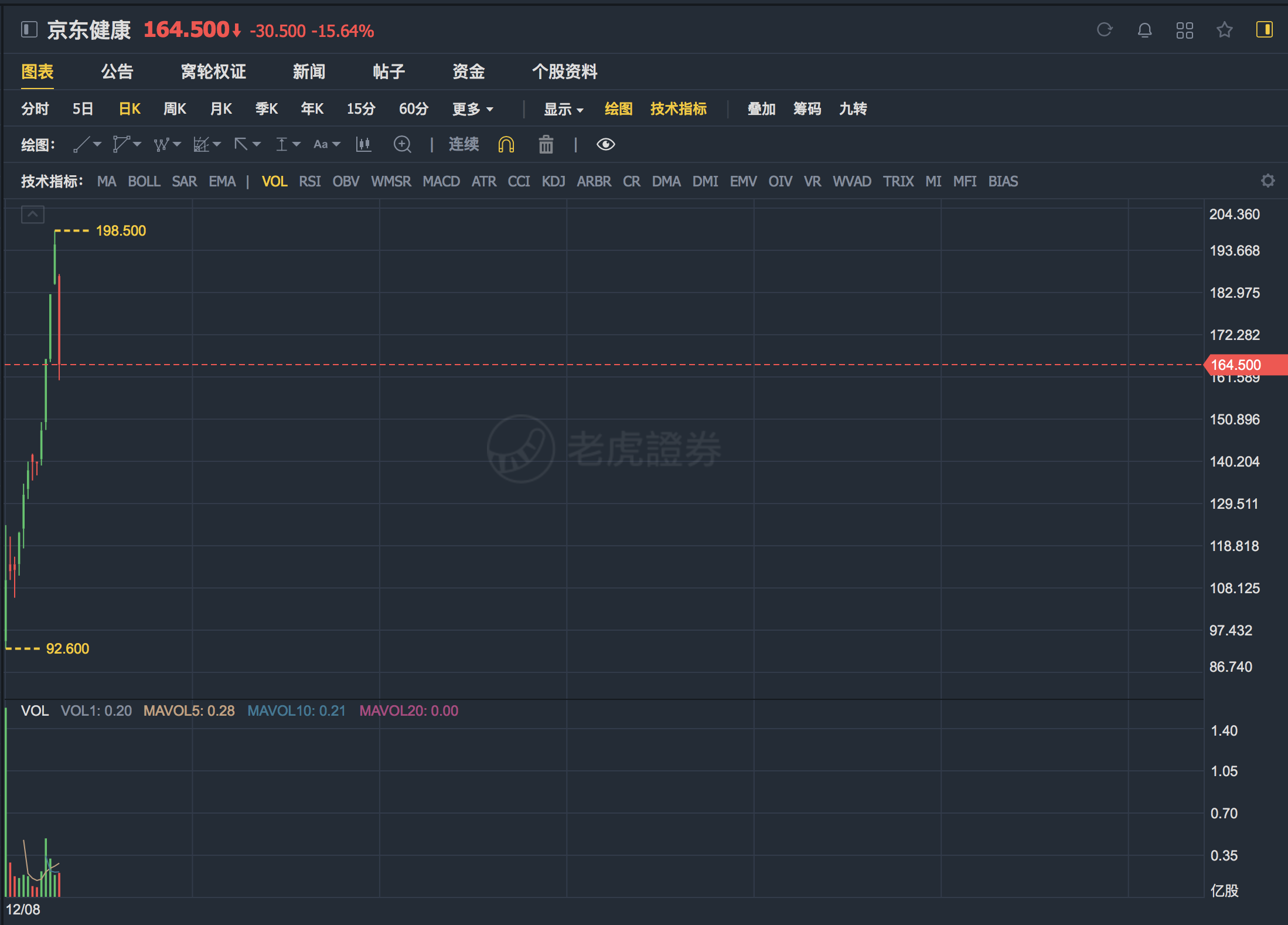
Task: Select 分时 chart period
Action: pyautogui.click(x=35, y=109)
